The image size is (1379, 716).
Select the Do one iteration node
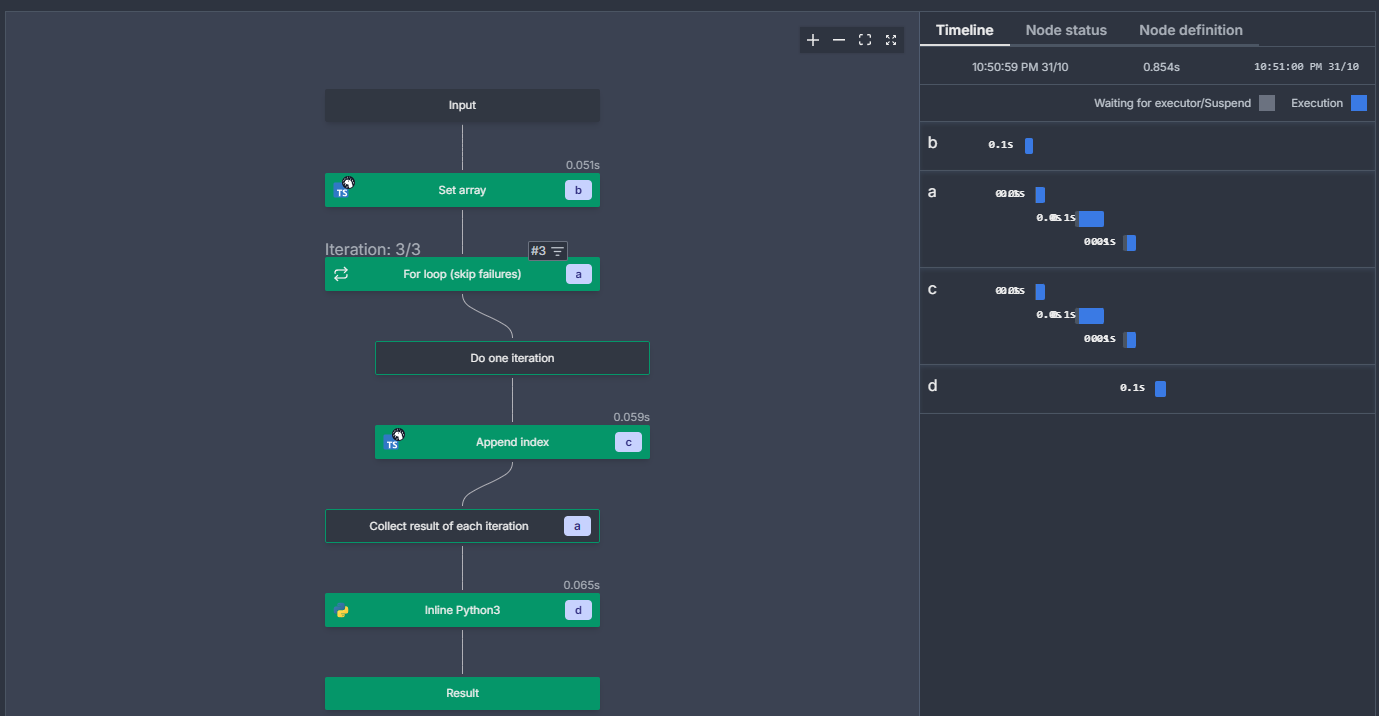click(512, 358)
